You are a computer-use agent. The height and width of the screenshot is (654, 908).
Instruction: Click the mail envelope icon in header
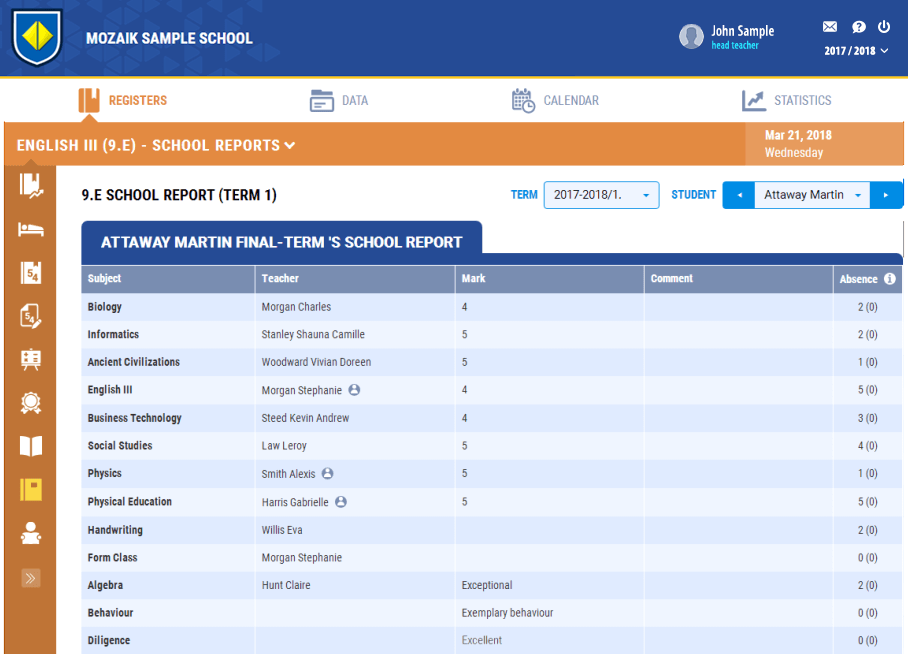point(830,27)
